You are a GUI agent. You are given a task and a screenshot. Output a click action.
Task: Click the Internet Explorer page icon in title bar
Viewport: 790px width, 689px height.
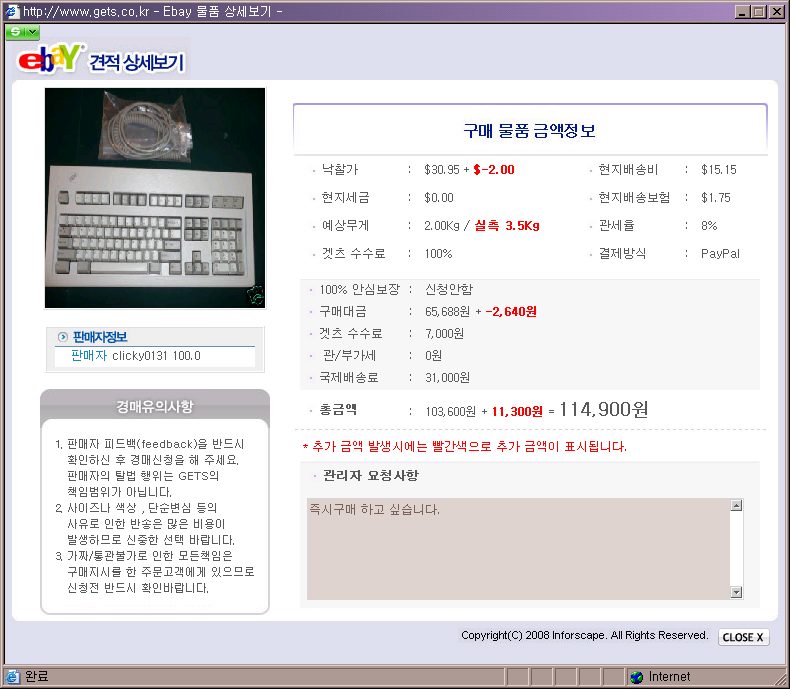tap(12, 11)
